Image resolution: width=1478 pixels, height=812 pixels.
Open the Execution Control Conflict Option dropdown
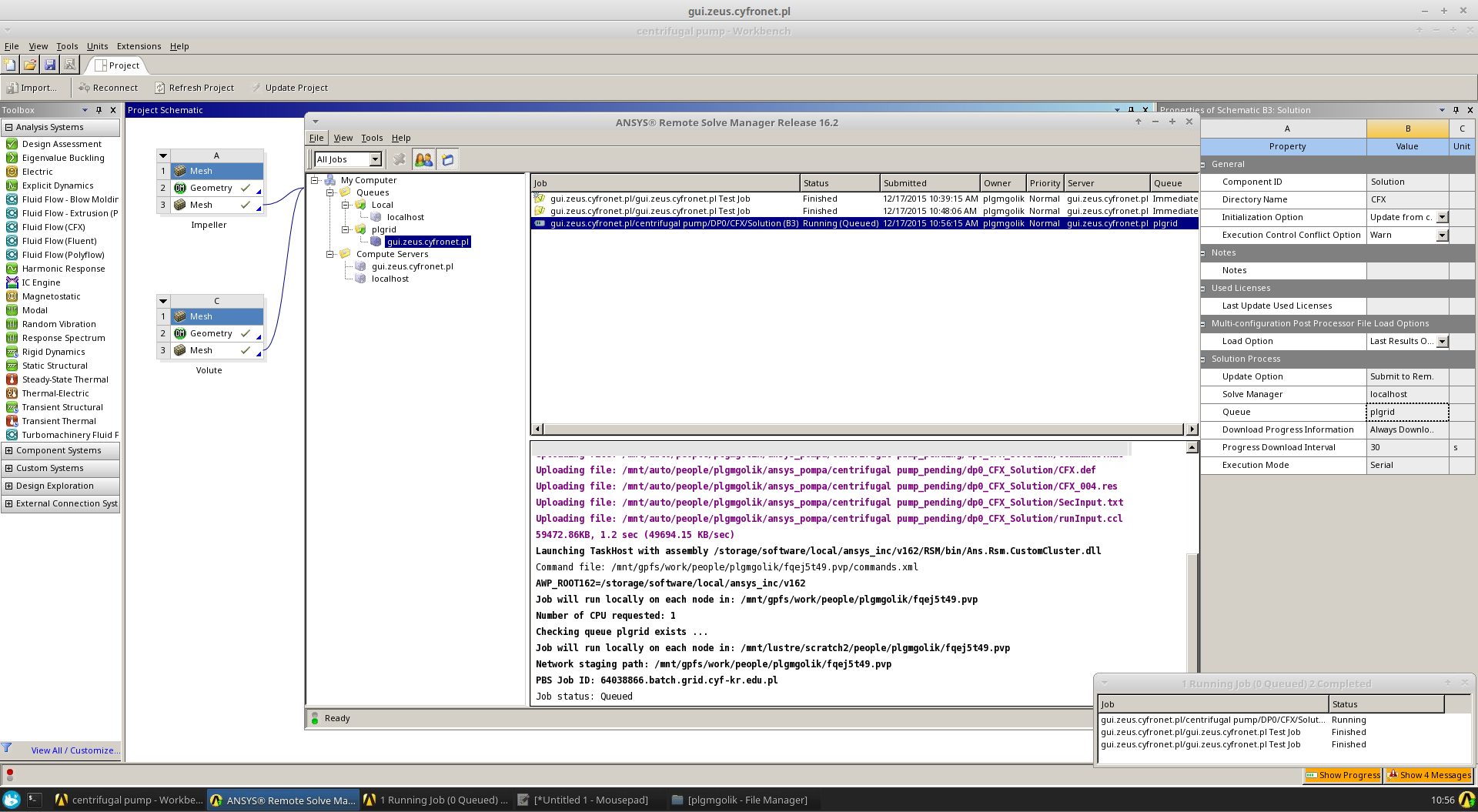click(x=1442, y=235)
